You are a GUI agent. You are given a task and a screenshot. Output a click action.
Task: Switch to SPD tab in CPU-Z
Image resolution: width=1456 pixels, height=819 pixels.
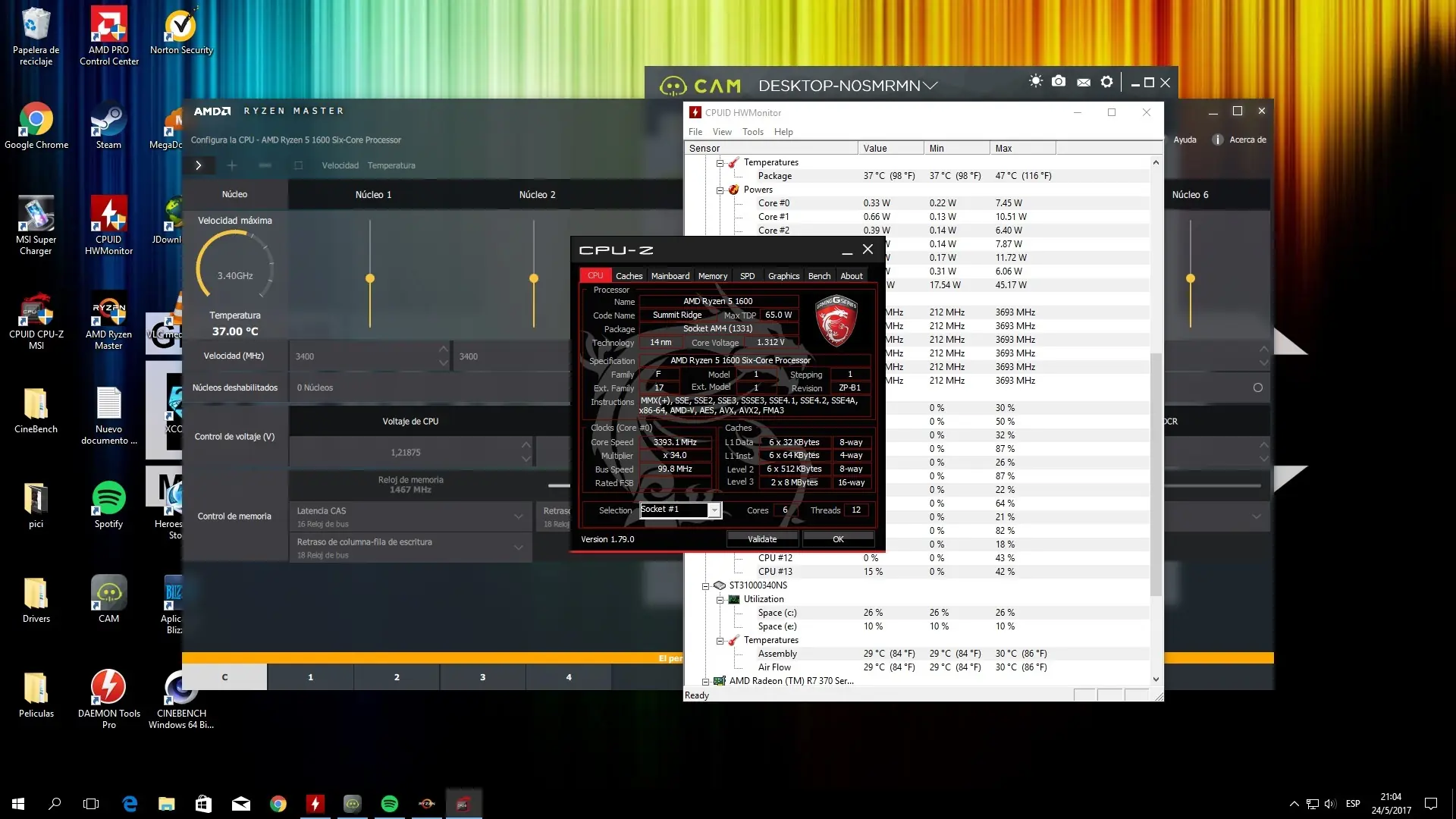[748, 276]
